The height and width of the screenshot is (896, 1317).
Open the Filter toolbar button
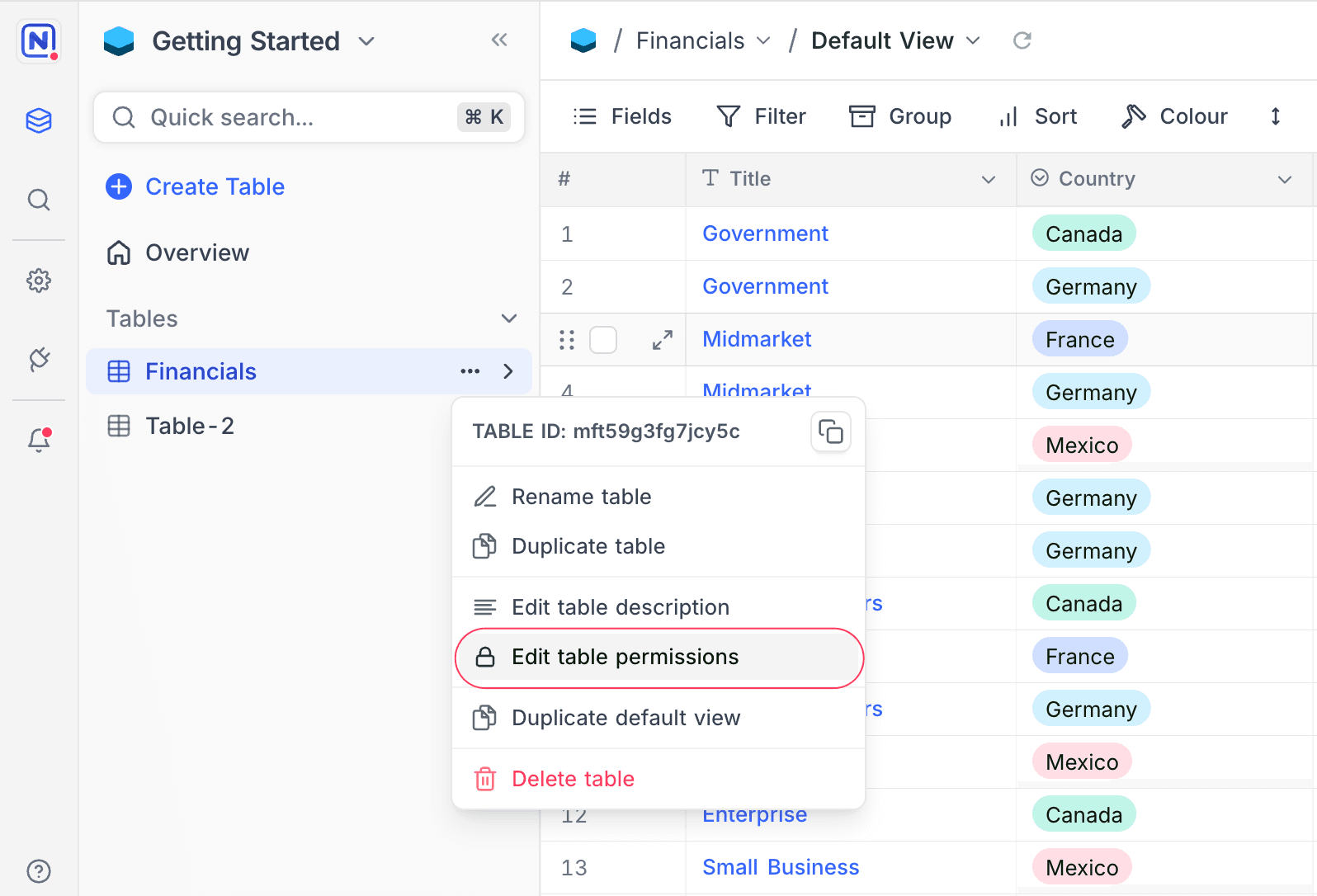[x=762, y=116]
